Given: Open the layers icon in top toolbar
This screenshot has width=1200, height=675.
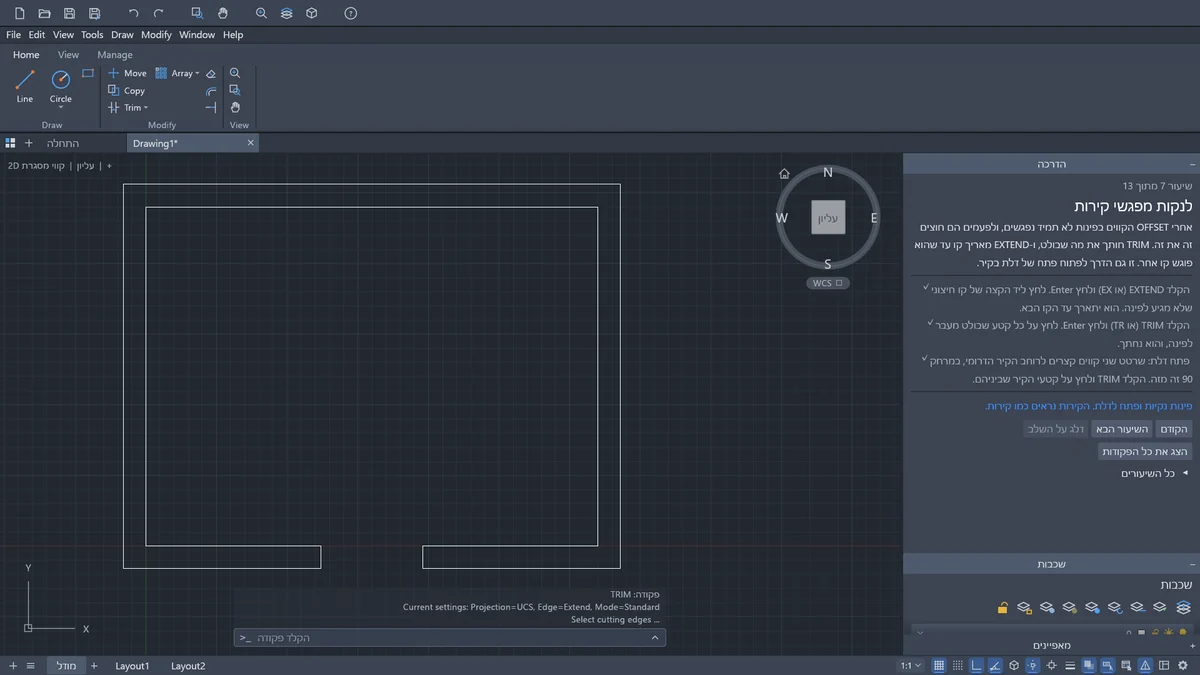Looking at the screenshot, I should pyautogui.click(x=287, y=14).
